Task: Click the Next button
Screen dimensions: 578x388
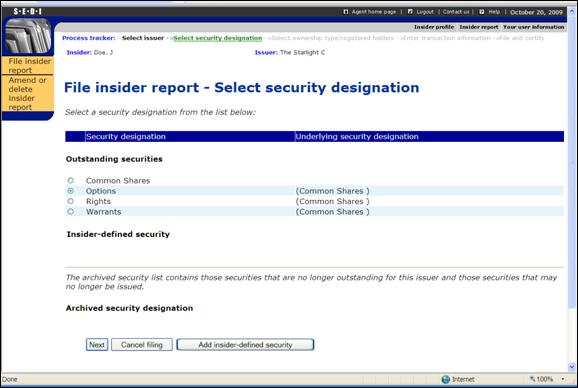Action: [97, 345]
